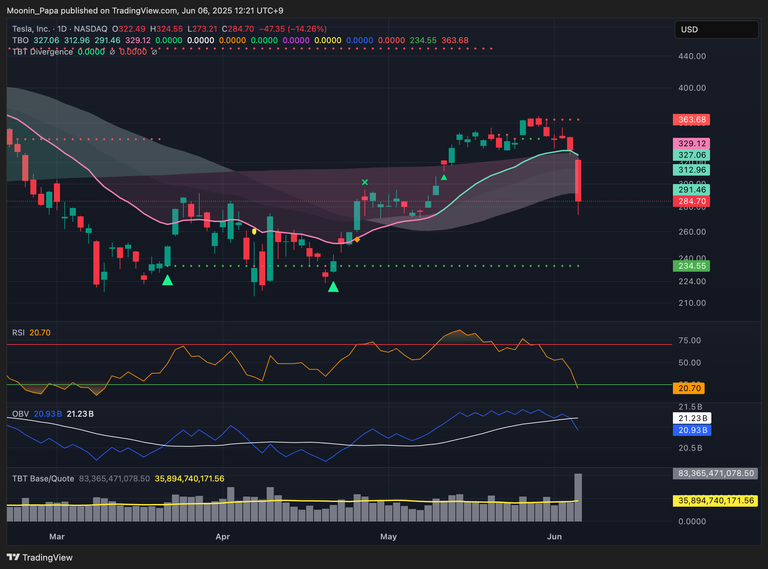
Task: Select the RSI indicator label
Action: [18, 332]
